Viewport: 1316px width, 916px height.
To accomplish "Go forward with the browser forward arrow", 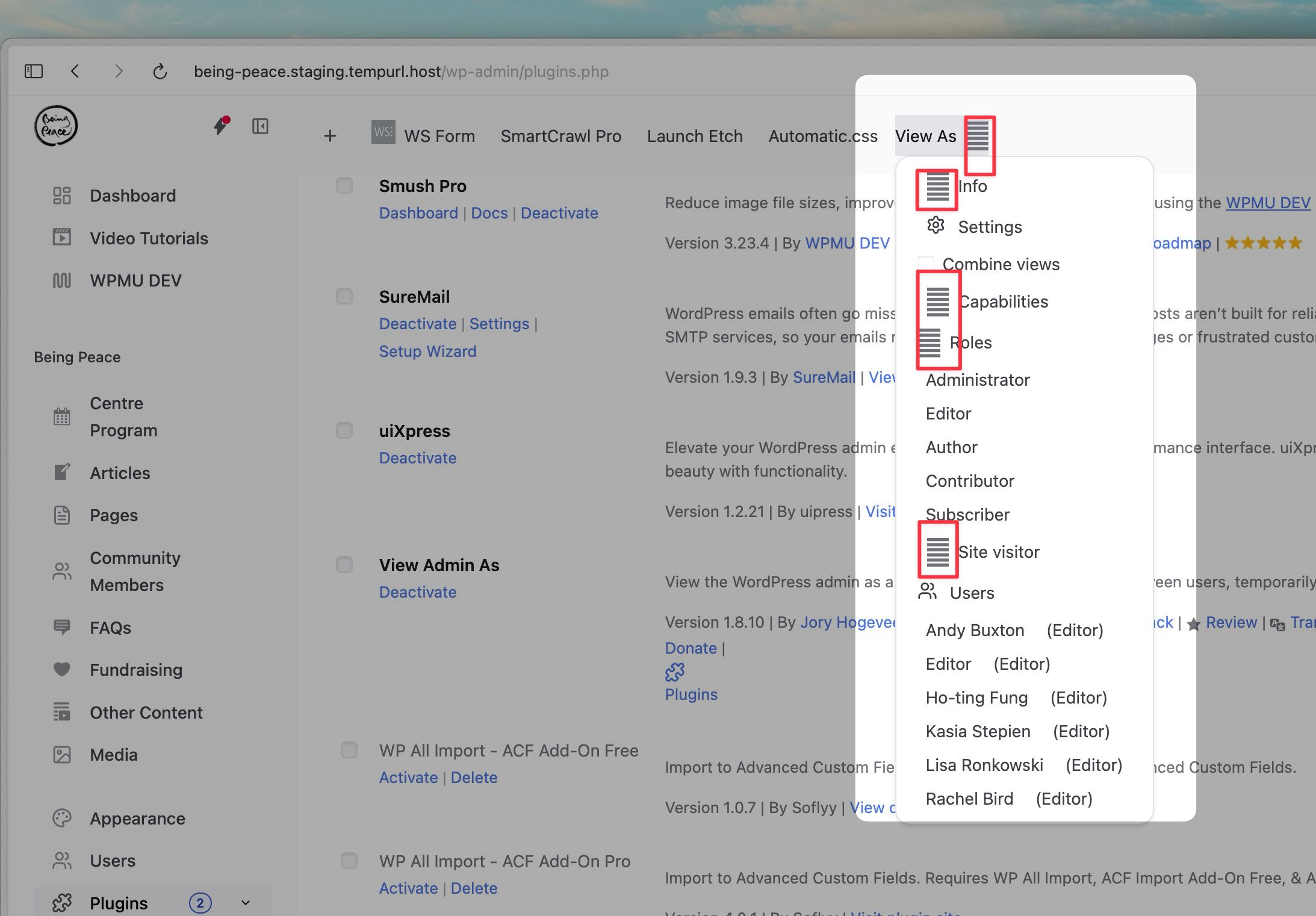I will tap(119, 72).
